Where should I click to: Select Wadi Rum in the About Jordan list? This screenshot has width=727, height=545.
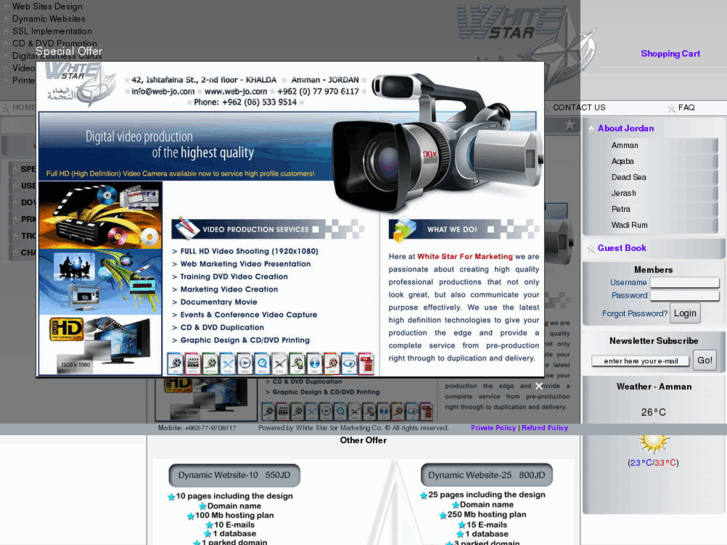point(629,225)
